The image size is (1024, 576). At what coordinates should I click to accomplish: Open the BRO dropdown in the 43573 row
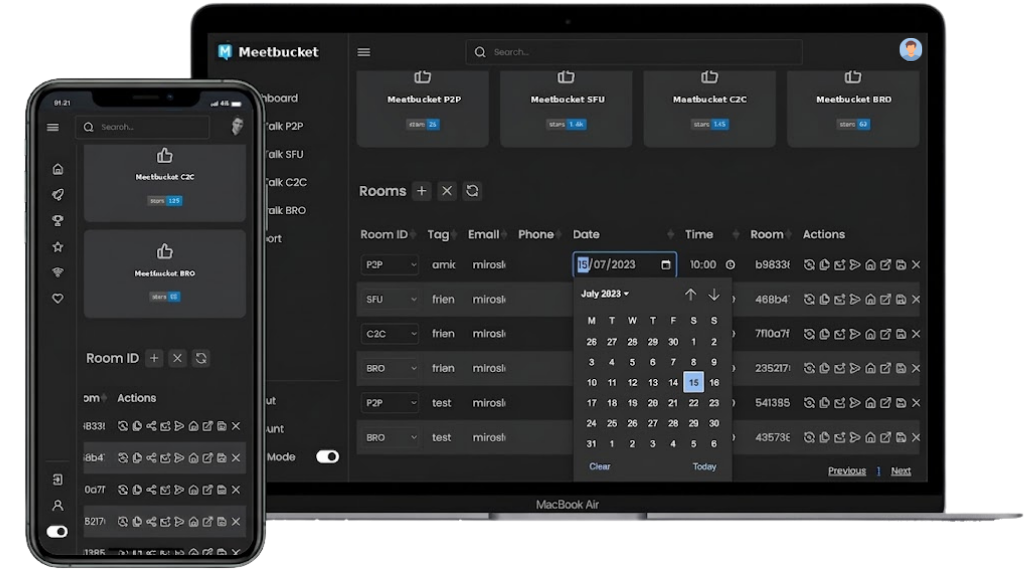(x=390, y=438)
